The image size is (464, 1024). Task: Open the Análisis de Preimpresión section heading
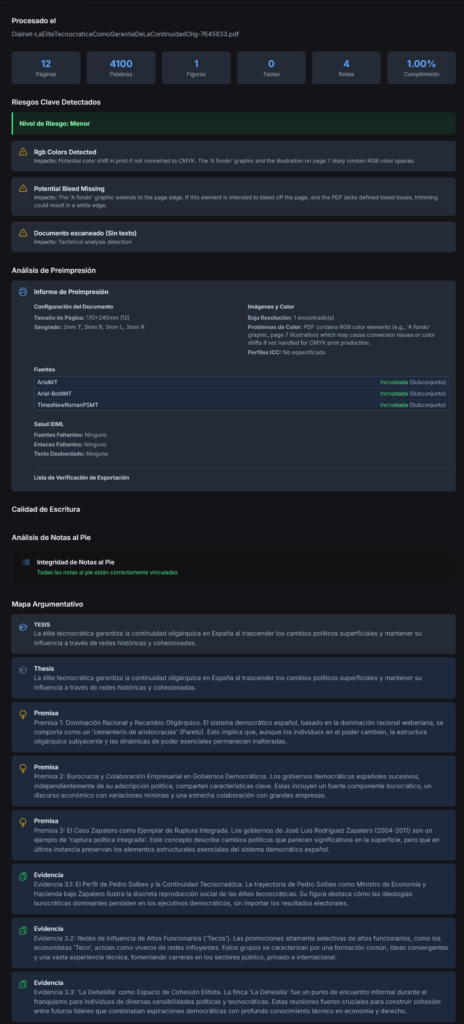pos(54,270)
